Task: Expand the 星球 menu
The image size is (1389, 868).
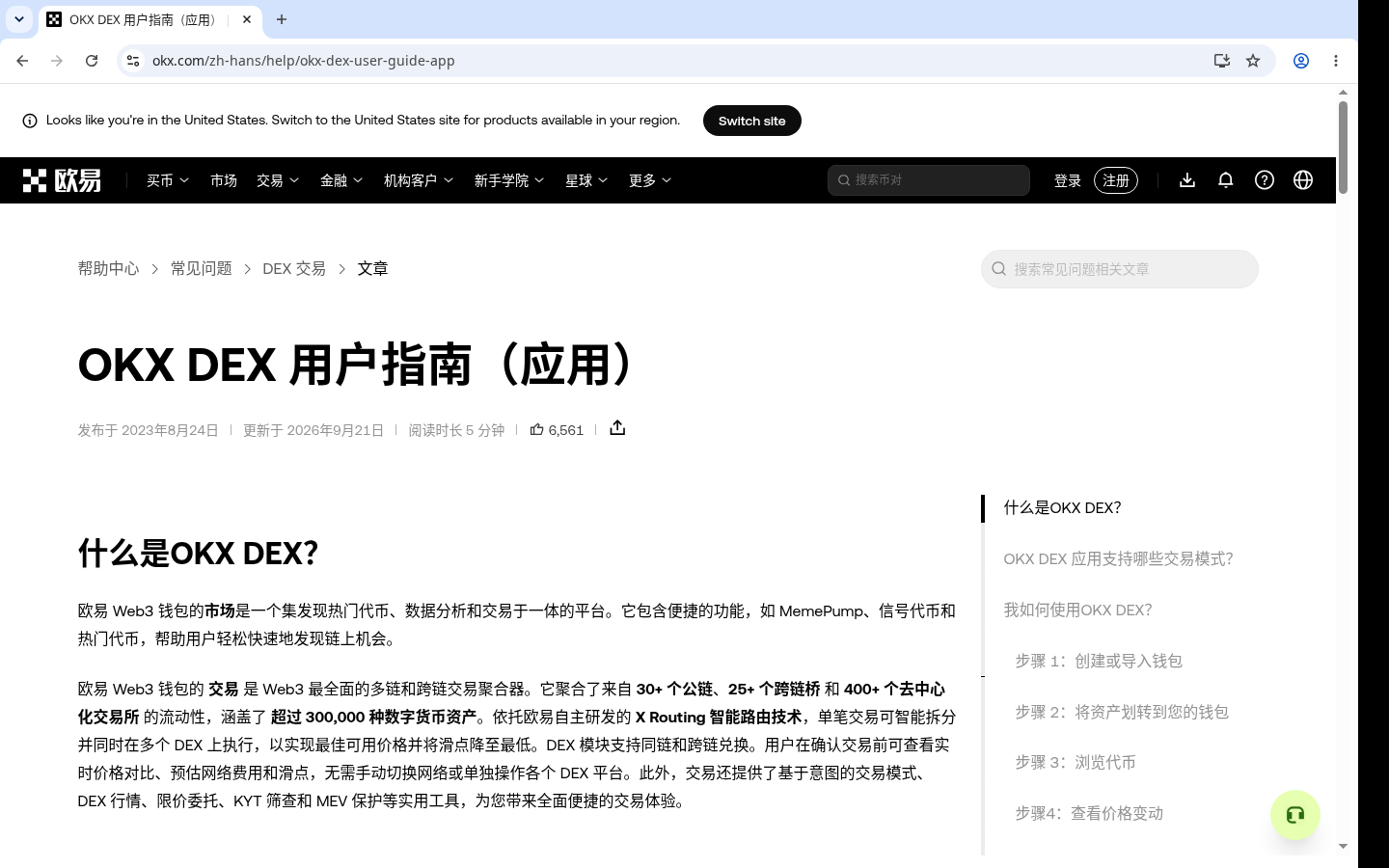Action: point(586,180)
